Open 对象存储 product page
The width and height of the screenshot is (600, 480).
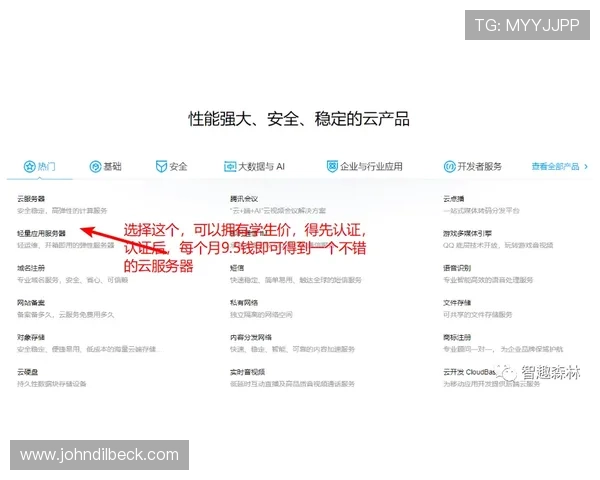pyautogui.click(x=31, y=337)
